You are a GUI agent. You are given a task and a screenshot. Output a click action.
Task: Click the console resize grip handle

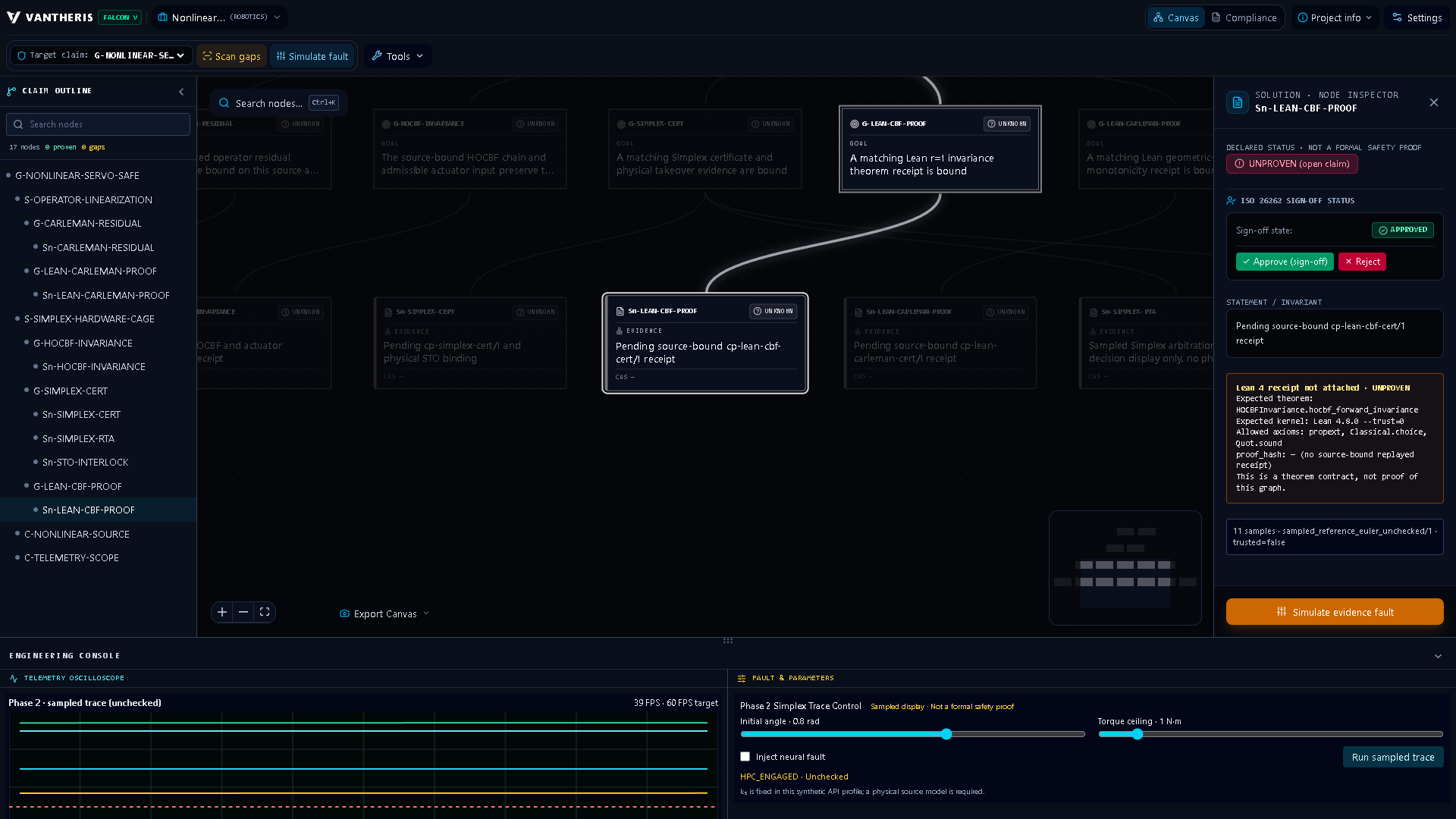[x=728, y=641]
